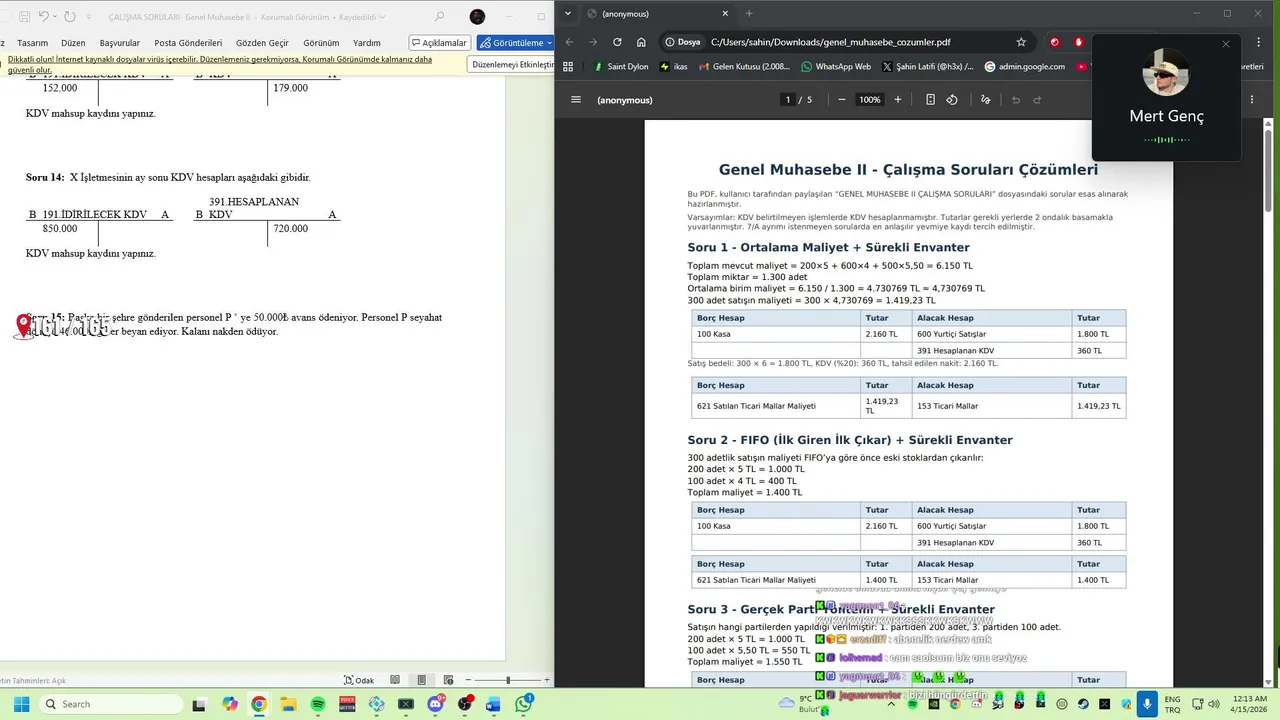Close the Mert Genç call popup
1280x720 pixels.
(x=1226, y=44)
